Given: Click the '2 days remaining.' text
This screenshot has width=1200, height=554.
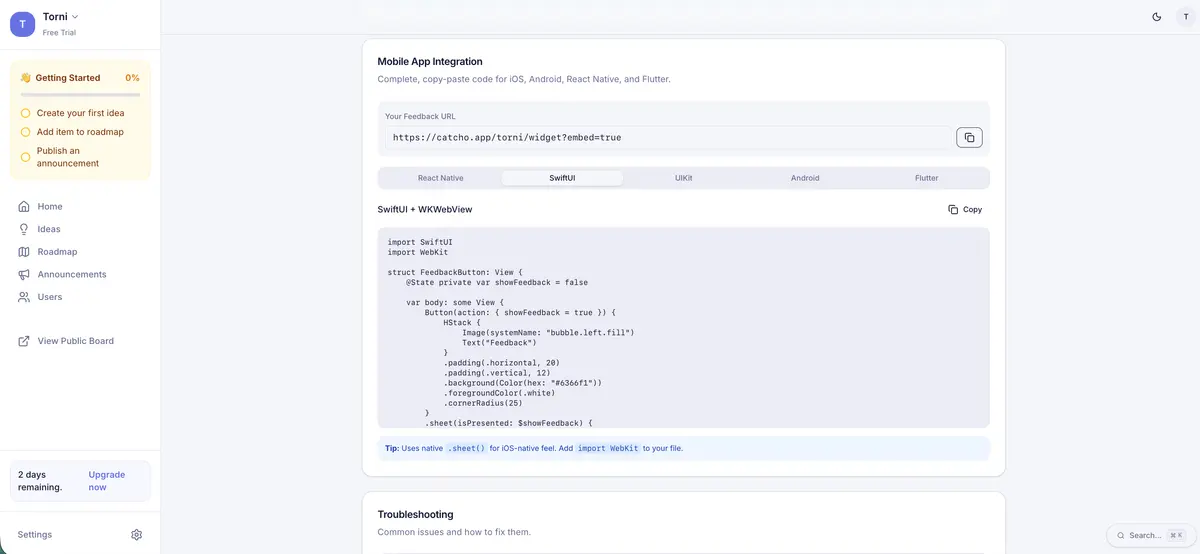Looking at the screenshot, I should 40,481.
